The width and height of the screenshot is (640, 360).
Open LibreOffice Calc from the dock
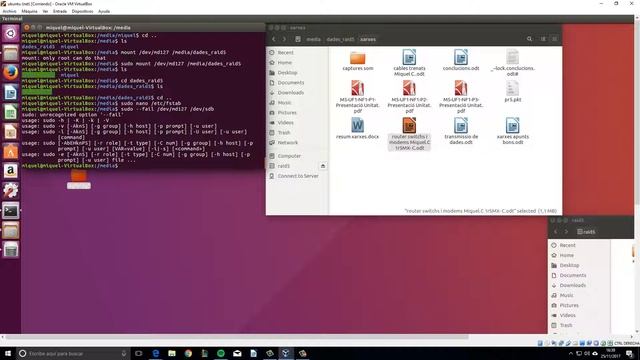[x=11, y=112]
